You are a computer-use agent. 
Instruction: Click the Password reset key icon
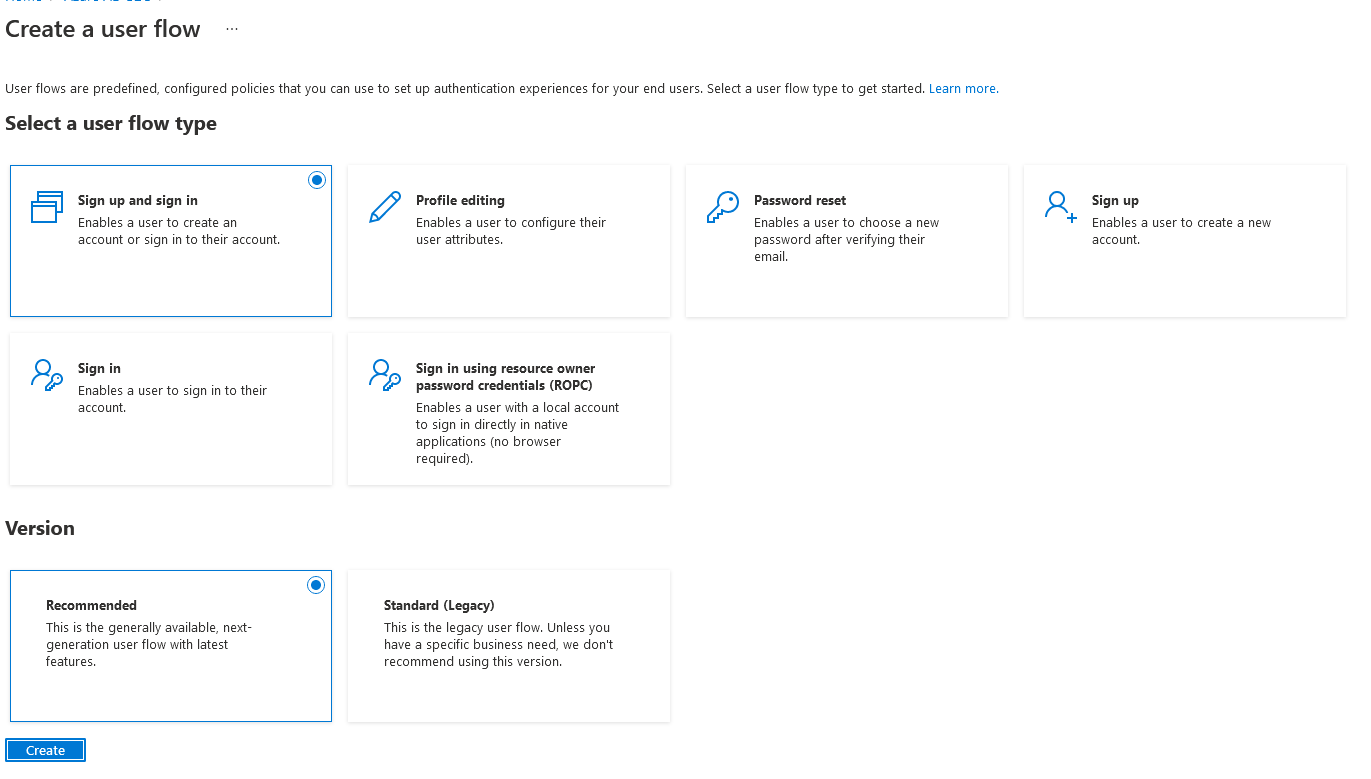(723, 207)
